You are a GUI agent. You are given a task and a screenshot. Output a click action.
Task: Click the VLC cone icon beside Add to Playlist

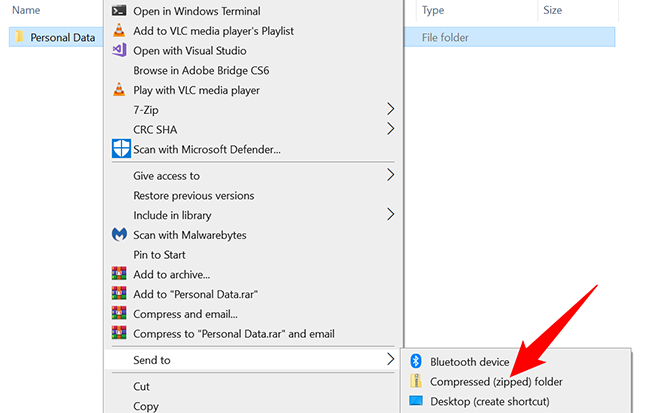[119, 31]
